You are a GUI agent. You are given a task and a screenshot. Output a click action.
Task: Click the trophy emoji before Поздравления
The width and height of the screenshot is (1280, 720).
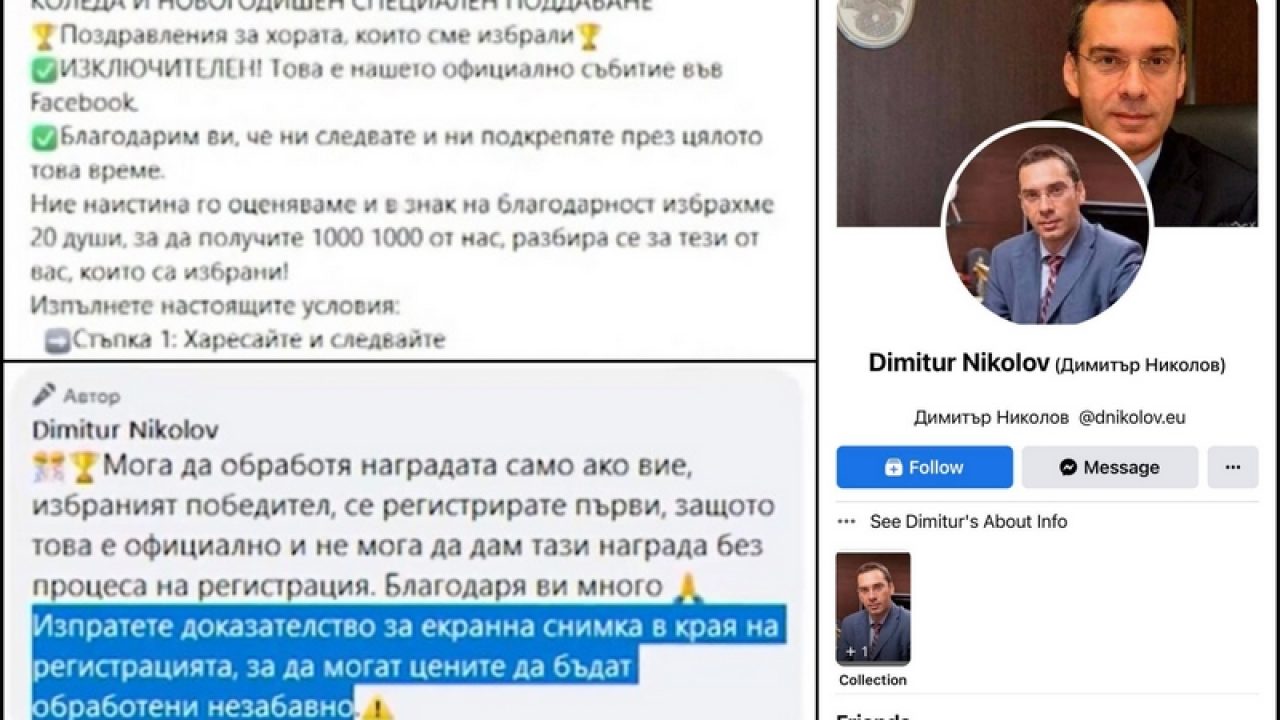(44, 37)
